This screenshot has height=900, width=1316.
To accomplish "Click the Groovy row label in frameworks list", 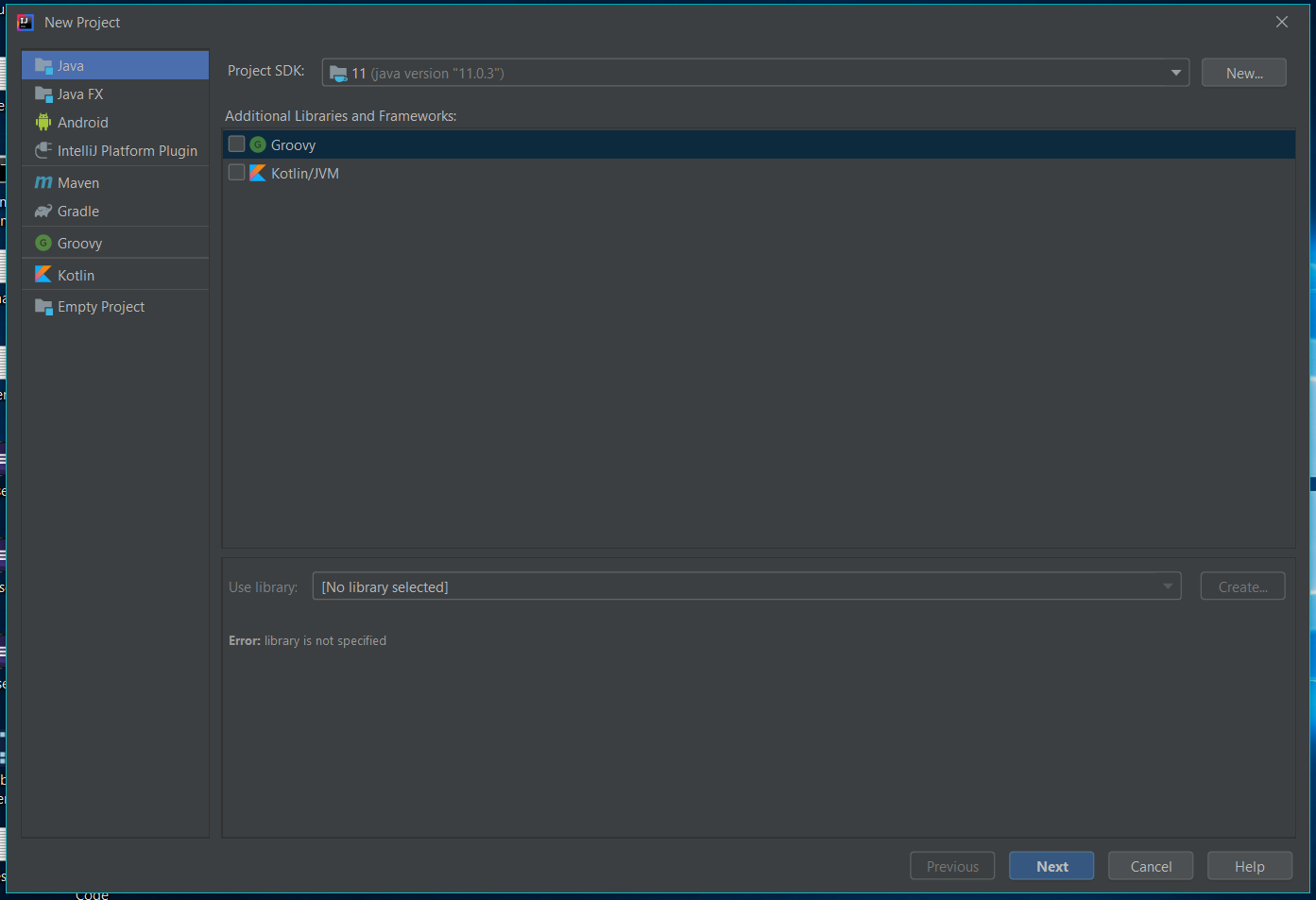I will pos(293,145).
